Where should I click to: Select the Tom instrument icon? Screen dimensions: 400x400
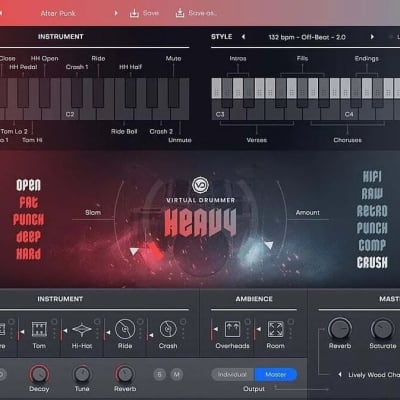tap(39, 329)
